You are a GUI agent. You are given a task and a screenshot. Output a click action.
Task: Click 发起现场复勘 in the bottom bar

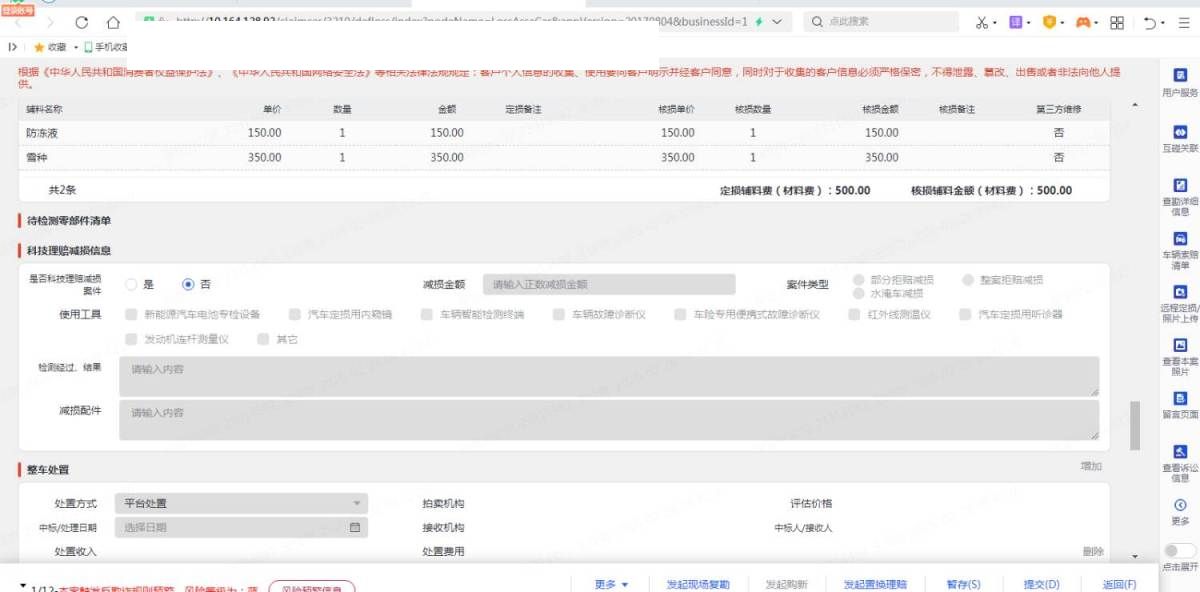tap(698, 584)
